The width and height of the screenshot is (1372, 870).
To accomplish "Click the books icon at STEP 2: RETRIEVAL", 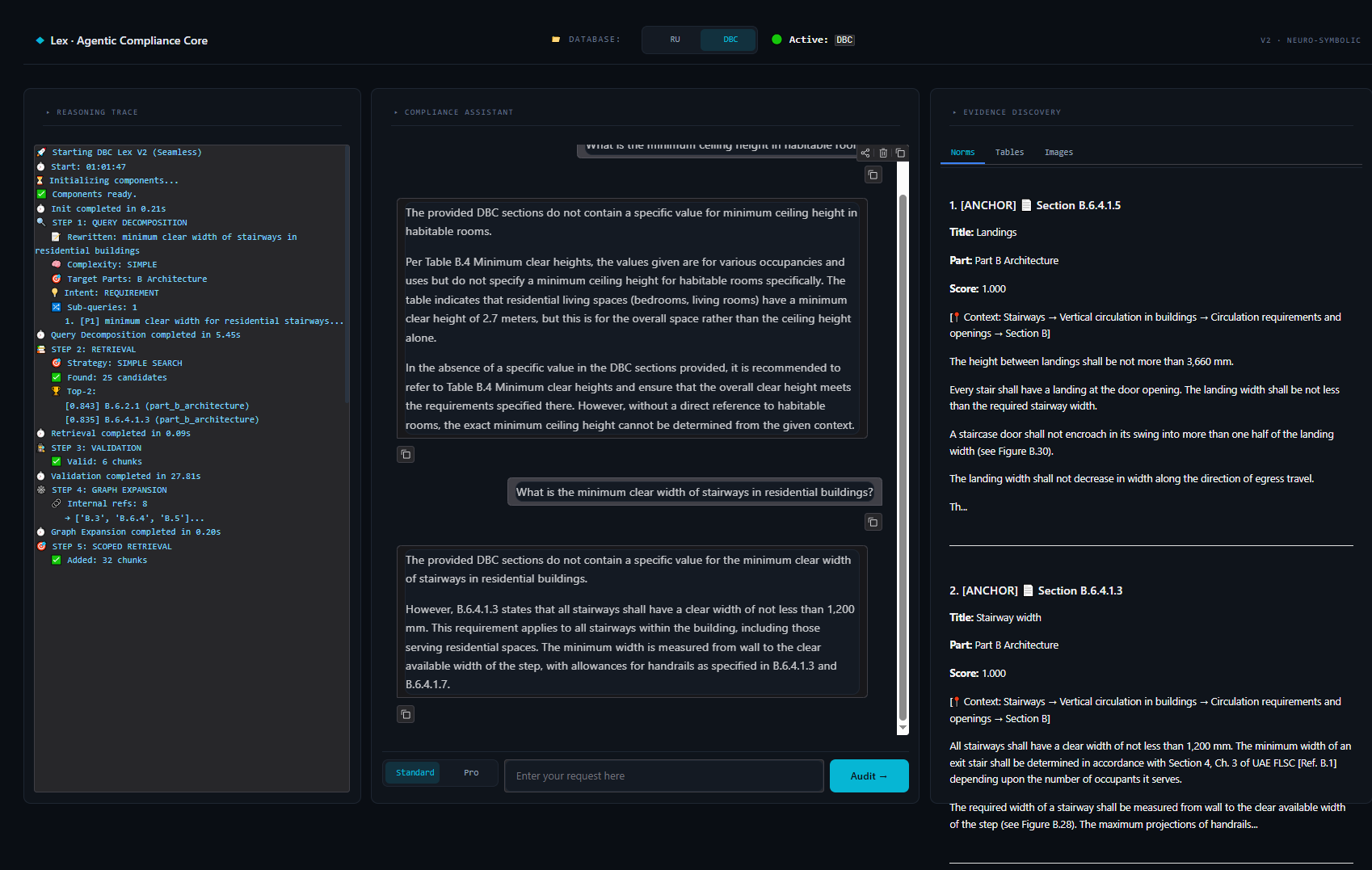I will (41, 349).
